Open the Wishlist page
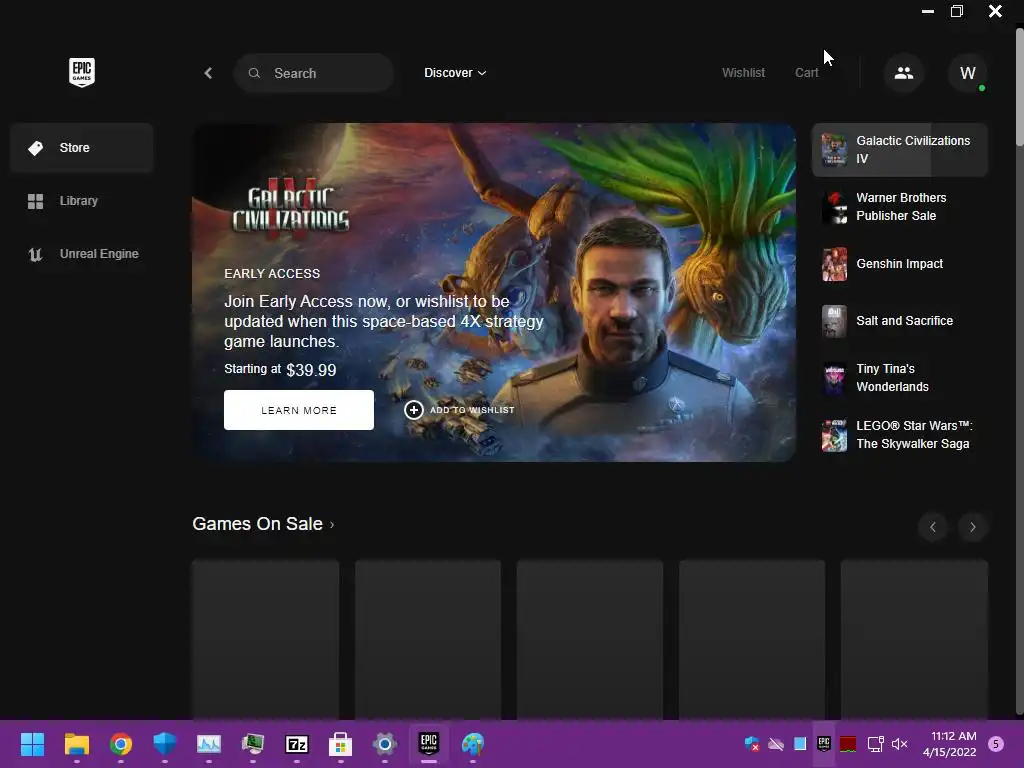This screenshot has width=1024, height=768. tap(743, 73)
